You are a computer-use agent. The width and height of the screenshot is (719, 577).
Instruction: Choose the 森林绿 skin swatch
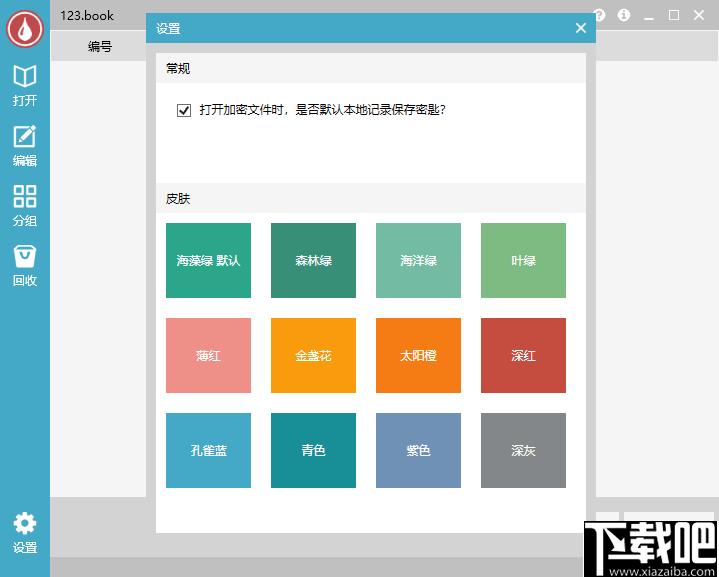[313, 261]
